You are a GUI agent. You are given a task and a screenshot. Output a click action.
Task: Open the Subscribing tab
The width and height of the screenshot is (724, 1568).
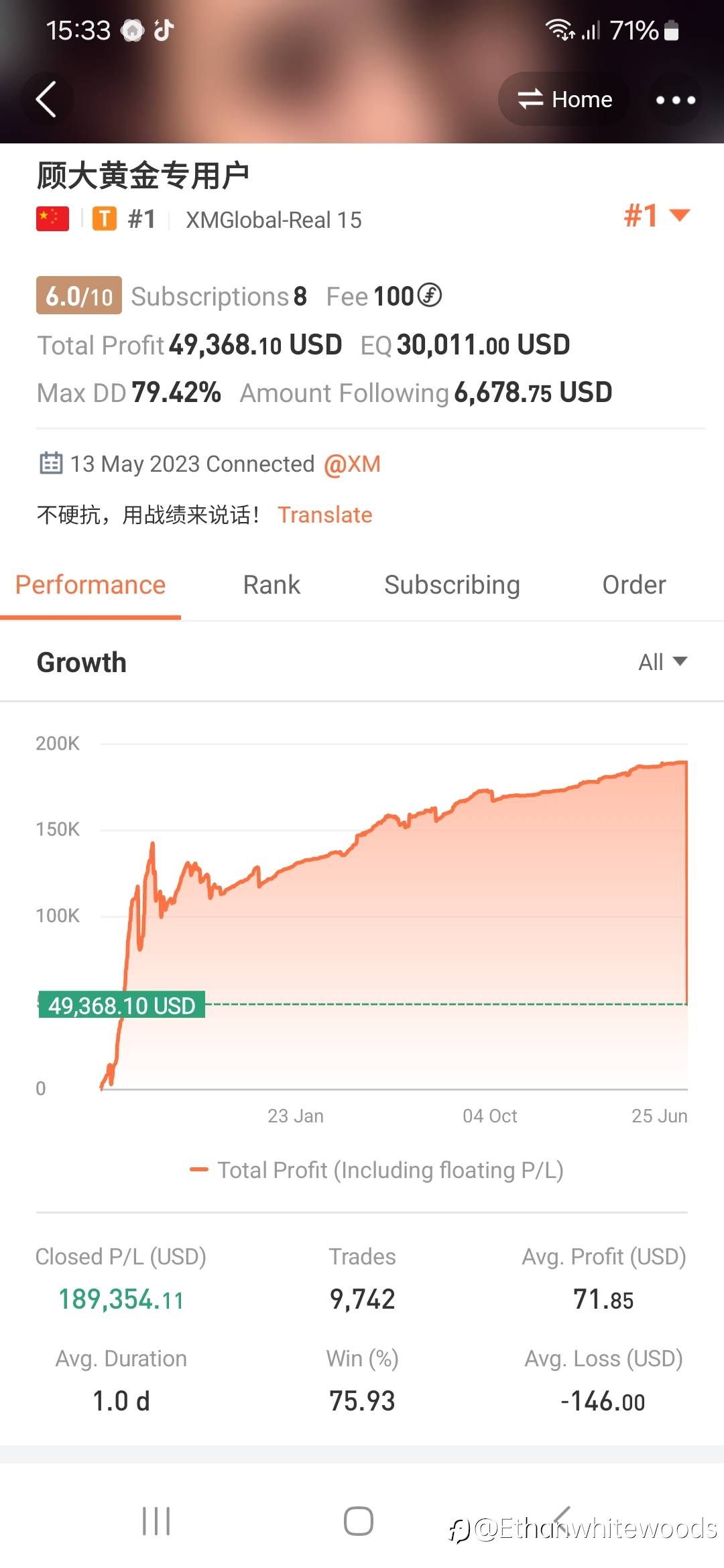click(x=452, y=585)
